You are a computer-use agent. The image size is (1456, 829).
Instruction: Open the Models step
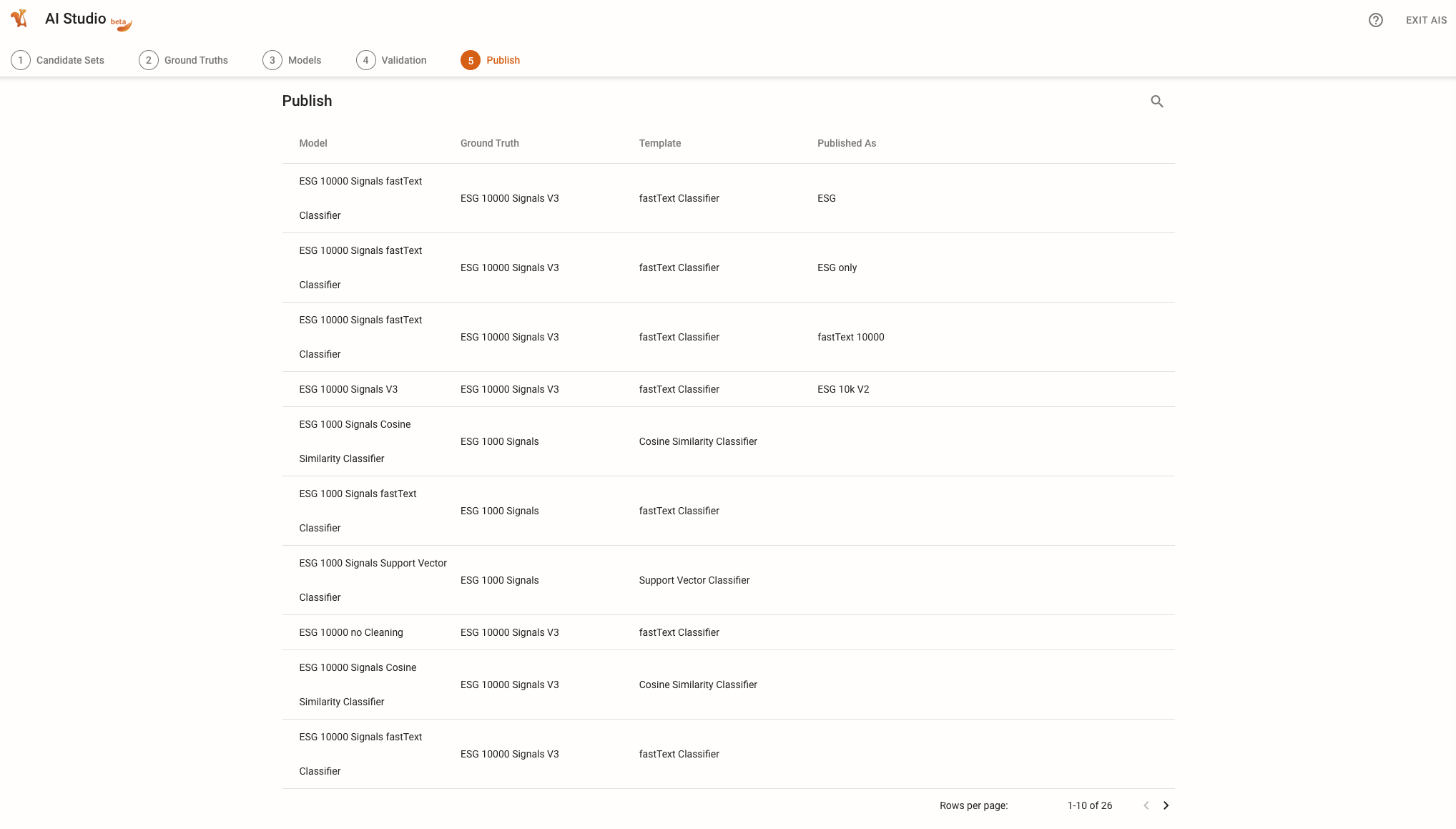[304, 60]
